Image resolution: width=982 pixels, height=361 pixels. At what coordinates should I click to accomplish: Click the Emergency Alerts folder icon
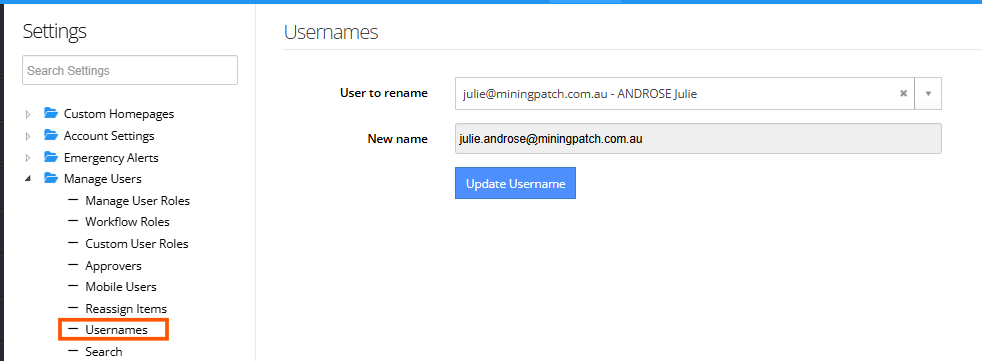pos(51,157)
